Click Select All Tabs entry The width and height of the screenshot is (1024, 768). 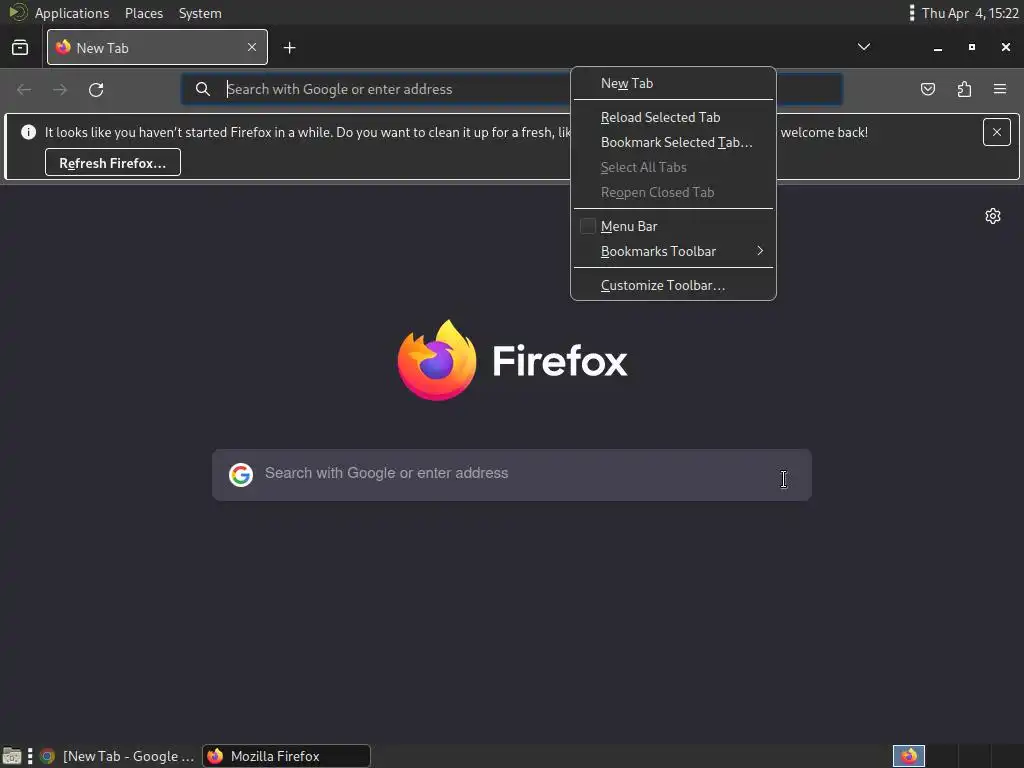click(673, 167)
